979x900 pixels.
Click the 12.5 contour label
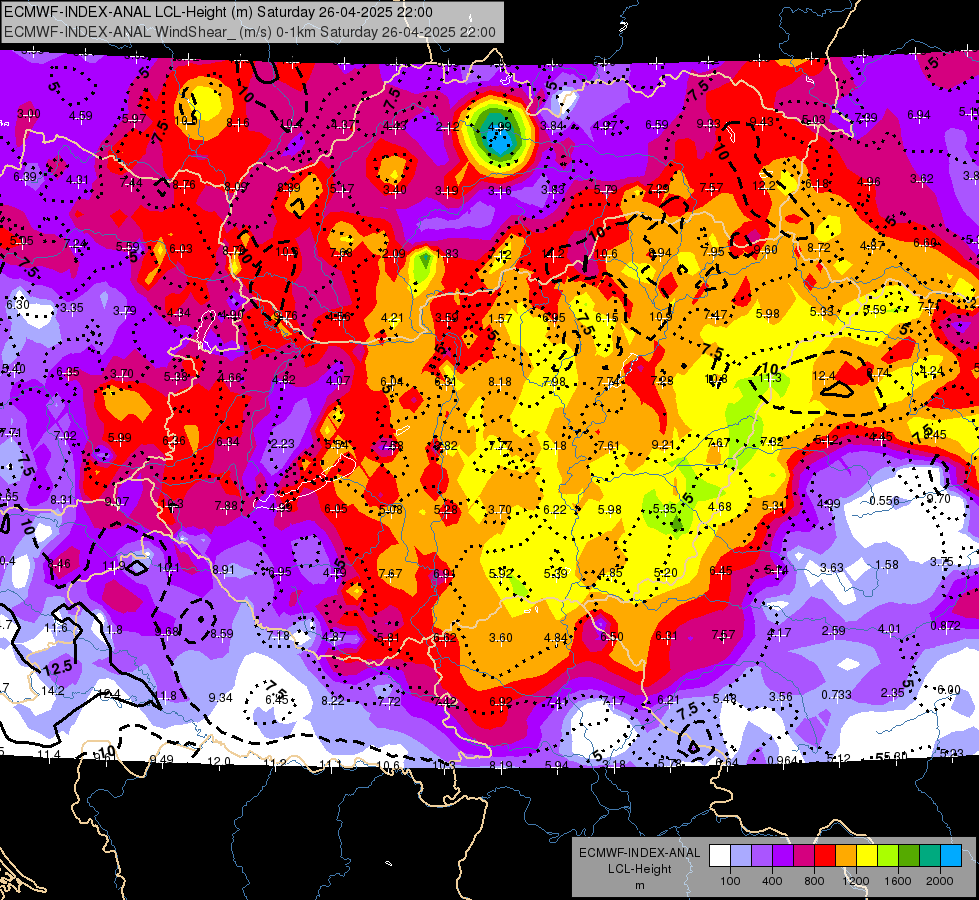click(x=58, y=667)
